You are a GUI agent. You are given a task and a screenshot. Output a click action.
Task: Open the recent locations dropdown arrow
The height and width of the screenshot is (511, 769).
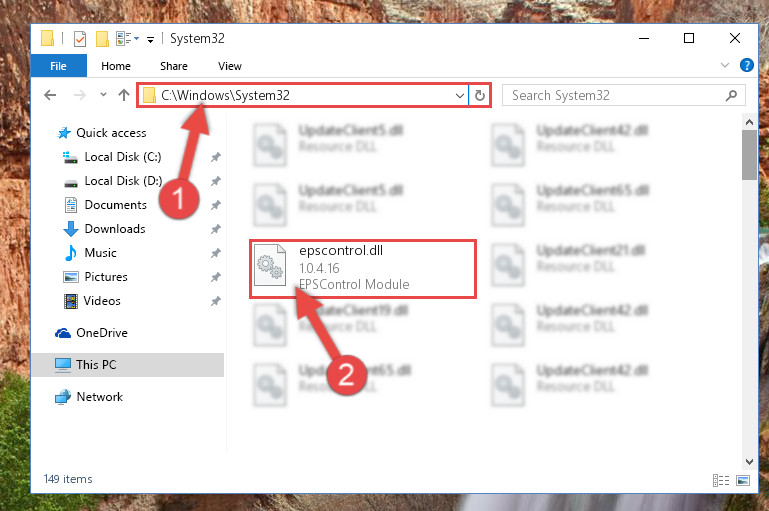[103, 94]
